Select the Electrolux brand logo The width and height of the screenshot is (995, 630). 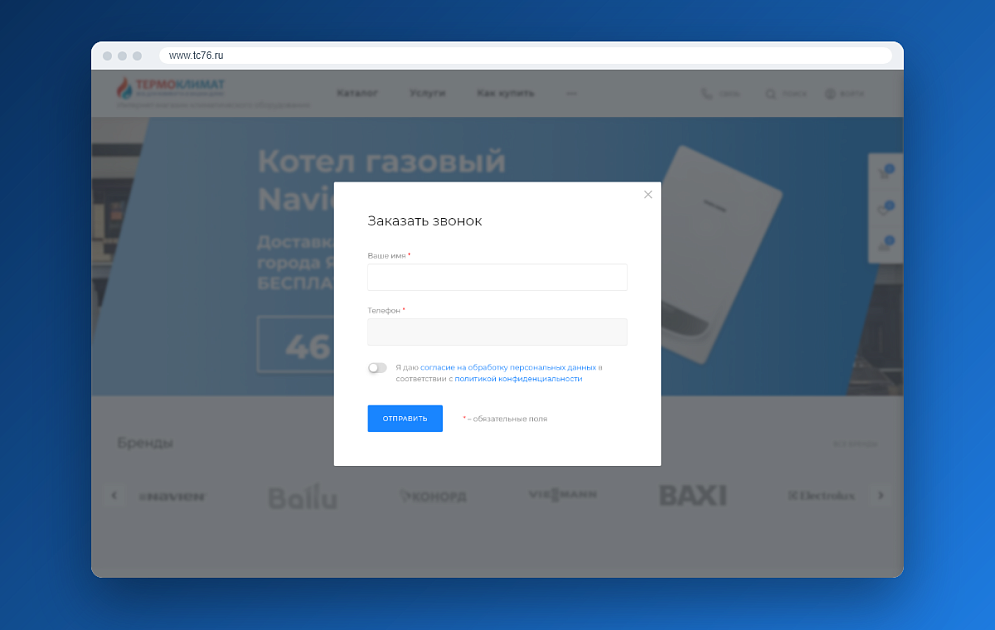coord(821,495)
